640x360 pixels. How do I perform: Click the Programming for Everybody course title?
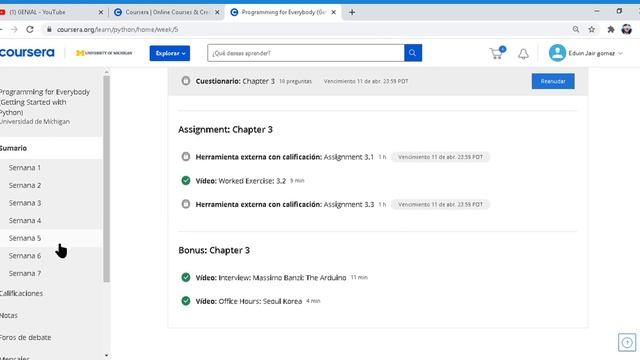click(x=45, y=102)
